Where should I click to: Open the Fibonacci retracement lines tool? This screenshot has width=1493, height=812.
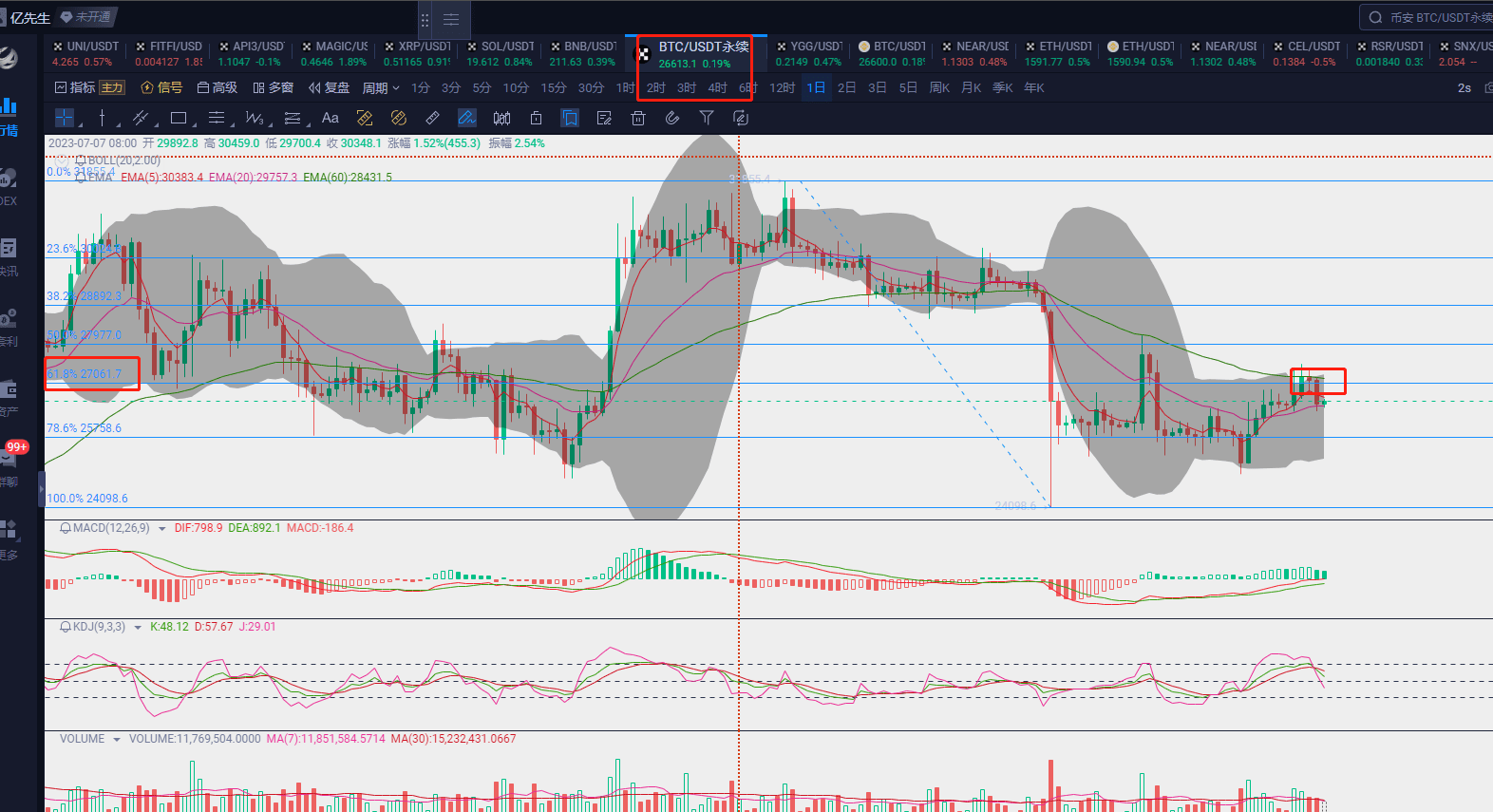point(217,118)
